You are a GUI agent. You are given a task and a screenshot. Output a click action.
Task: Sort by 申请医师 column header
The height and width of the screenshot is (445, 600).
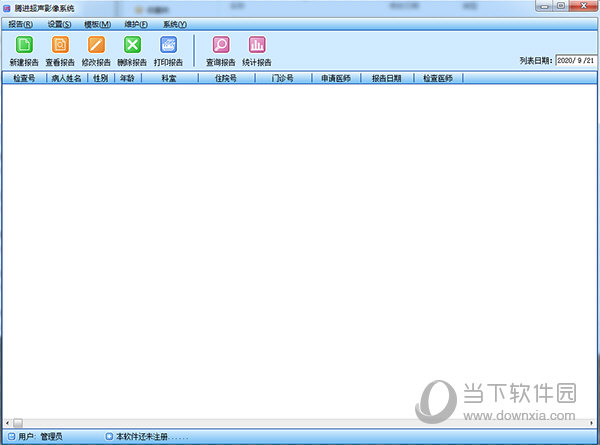(336, 78)
